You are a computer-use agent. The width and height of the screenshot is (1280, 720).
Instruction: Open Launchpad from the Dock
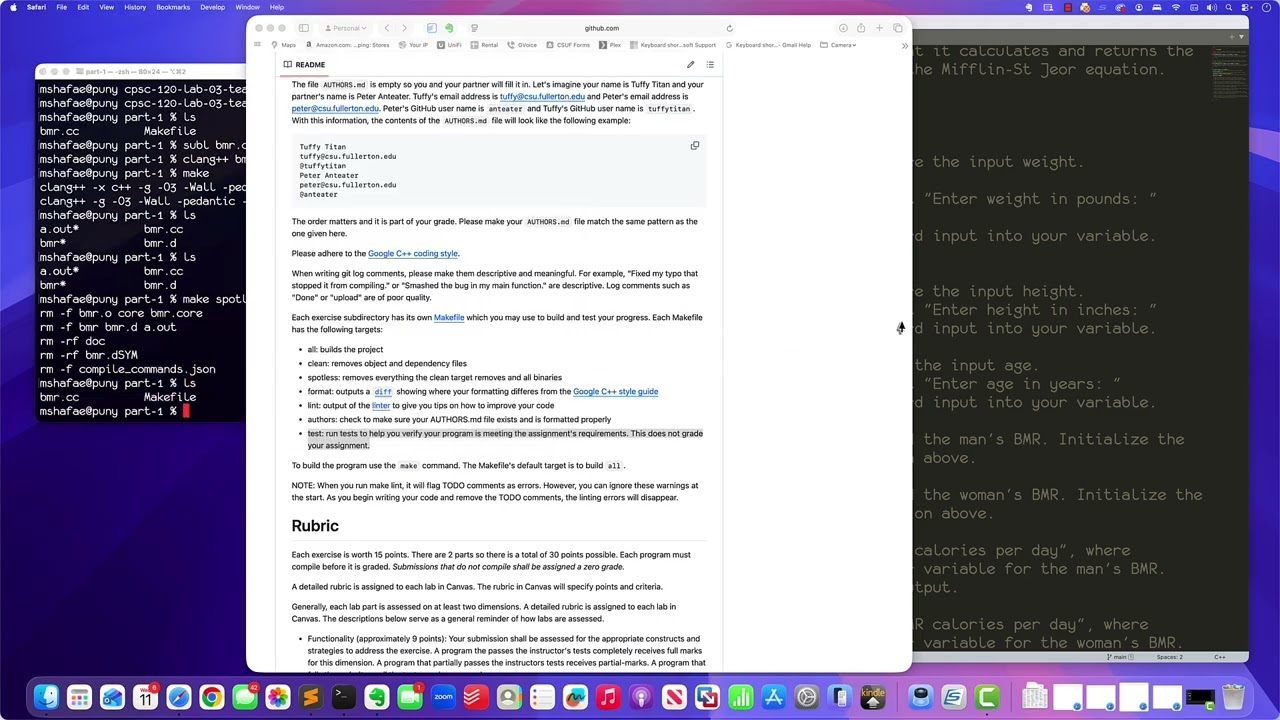(79, 697)
